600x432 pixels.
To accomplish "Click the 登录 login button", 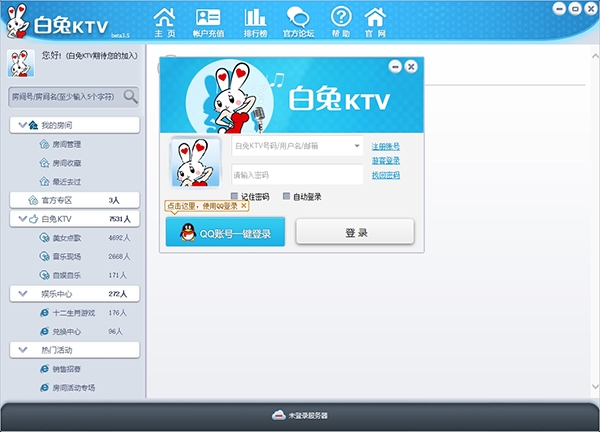I will point(355,231).
